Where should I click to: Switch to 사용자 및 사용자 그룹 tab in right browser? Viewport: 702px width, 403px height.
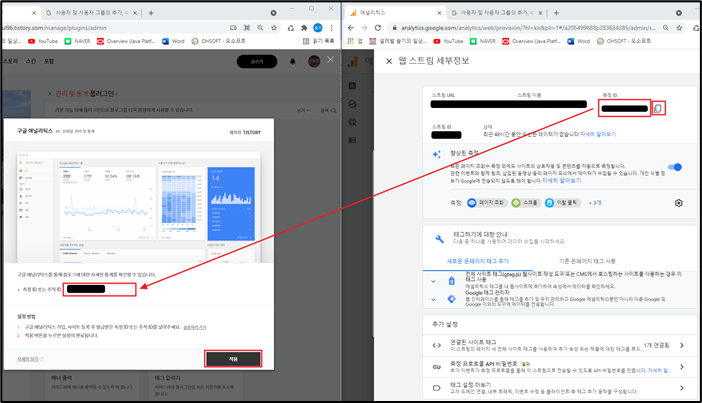pyautogui.click(x=497, y=13)
